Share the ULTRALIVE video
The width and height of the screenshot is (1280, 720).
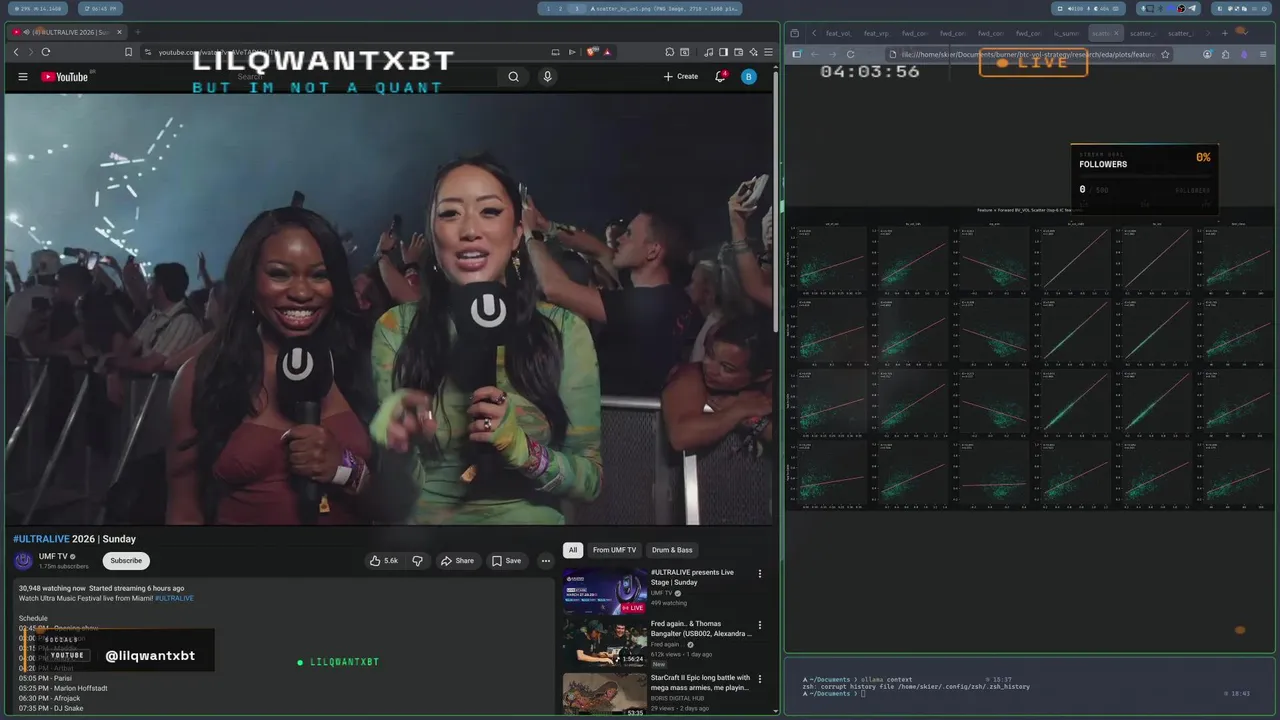[457, 561]
